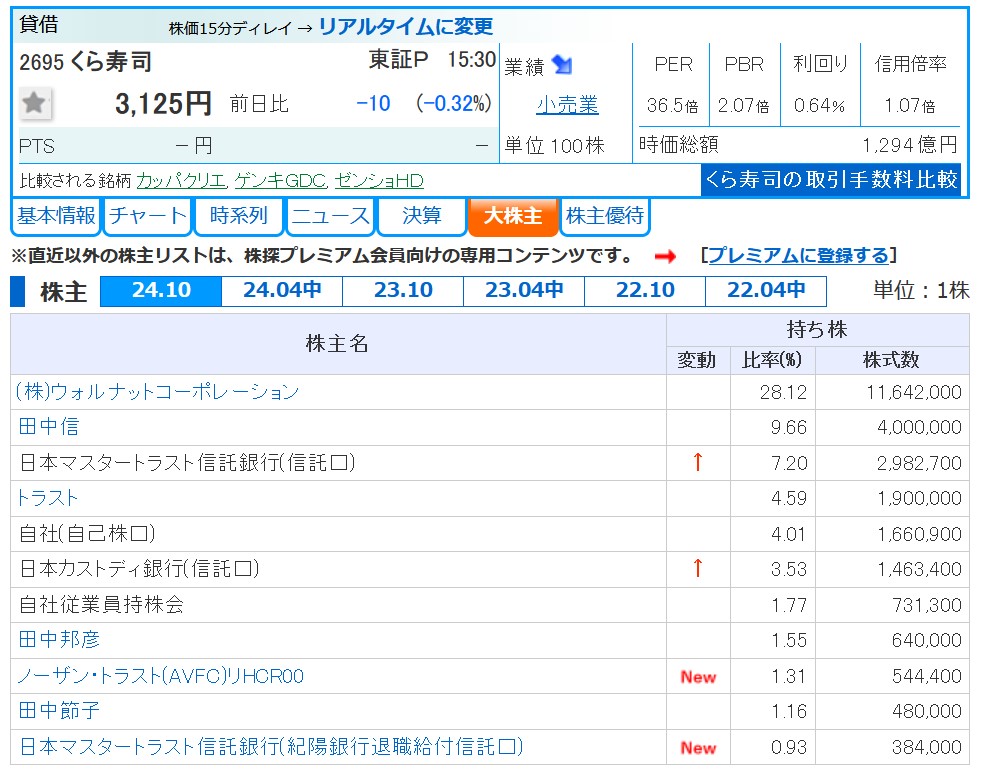Click the 株式数 column header
This screenshot has width=981, height=775.
891,360
